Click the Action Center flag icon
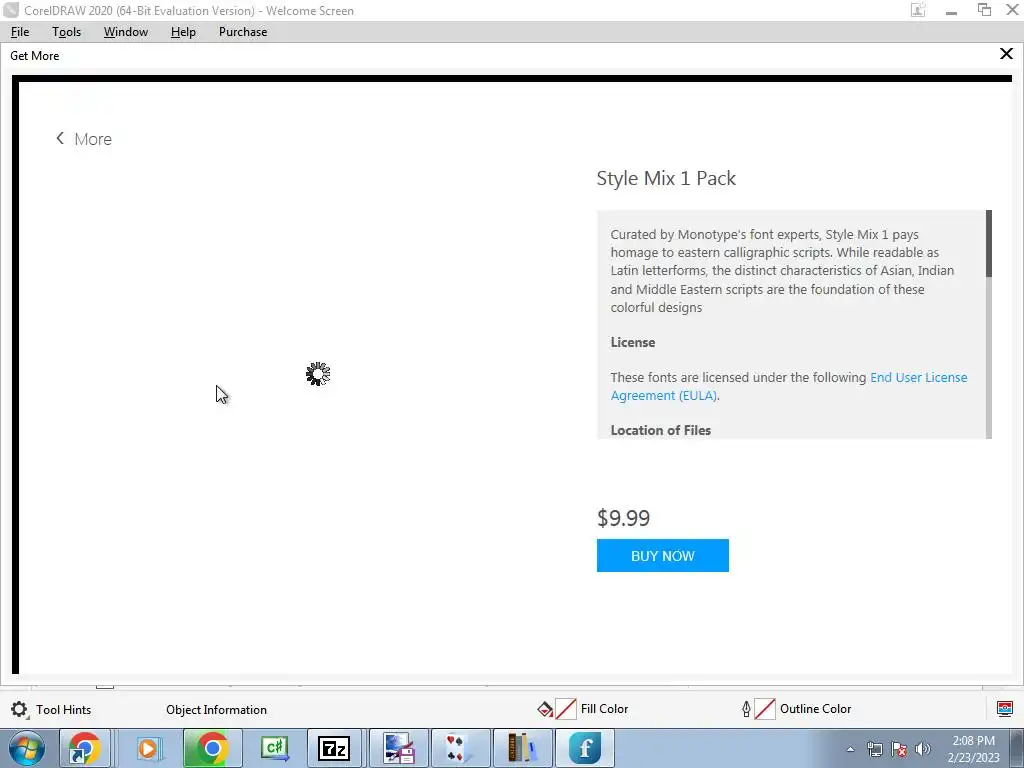The image size is (1024, 768). (x=899, y=749)
